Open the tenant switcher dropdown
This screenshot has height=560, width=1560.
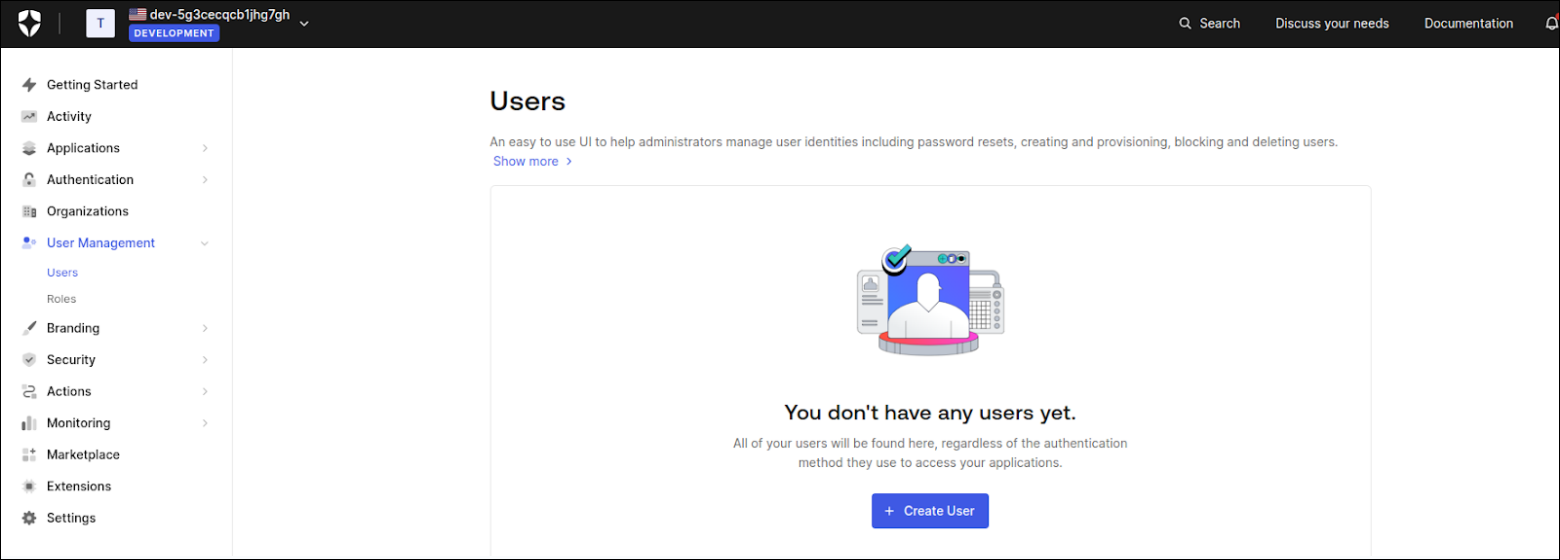304,23
